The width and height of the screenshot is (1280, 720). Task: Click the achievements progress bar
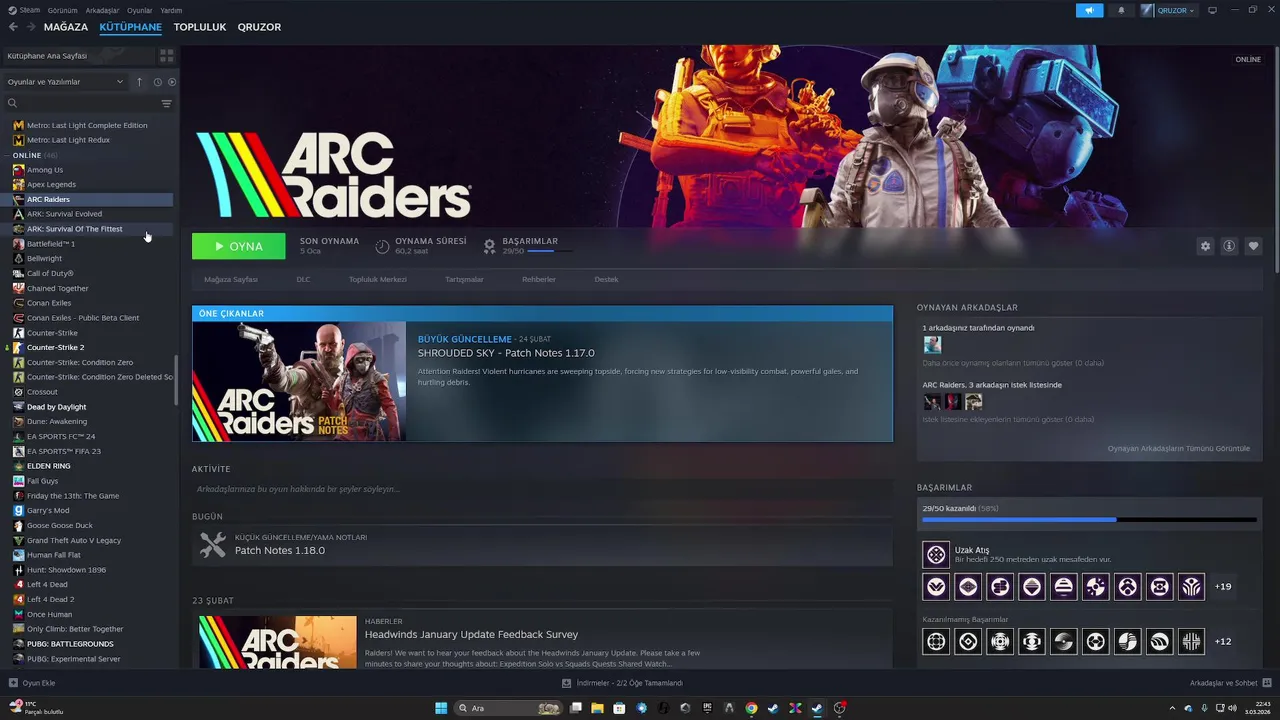click(x=1089, y=520)
